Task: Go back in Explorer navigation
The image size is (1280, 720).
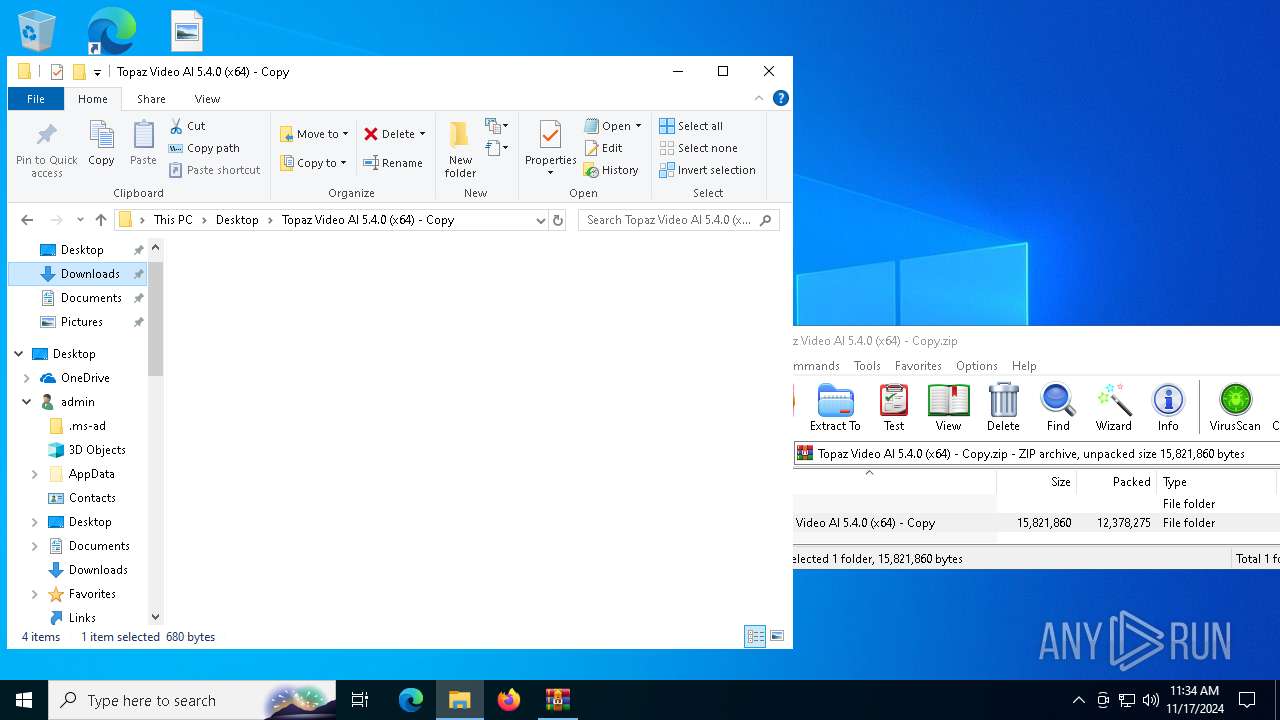Action: point(27,220)
